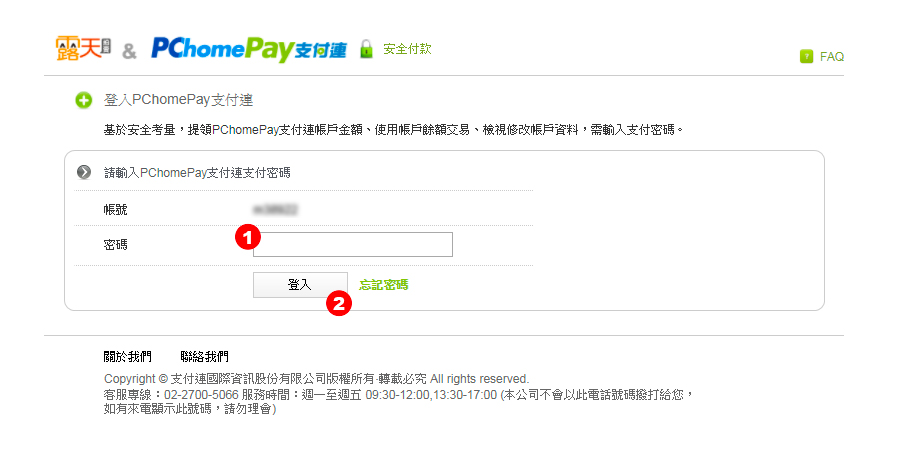Click the 登入PChomePay支付連 section heading
Screen dimensions: 900x450
coord(179,100)
